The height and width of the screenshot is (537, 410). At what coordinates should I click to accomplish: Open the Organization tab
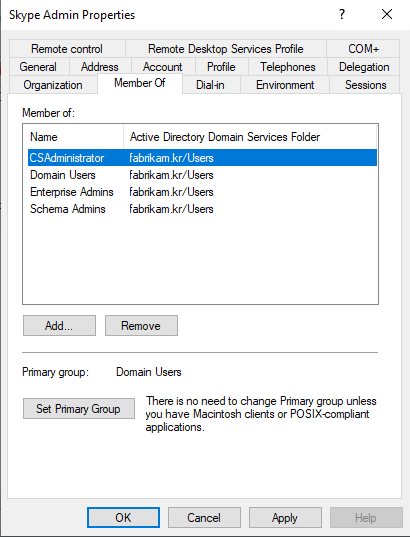pyautogui.click(x=53, y=85)
